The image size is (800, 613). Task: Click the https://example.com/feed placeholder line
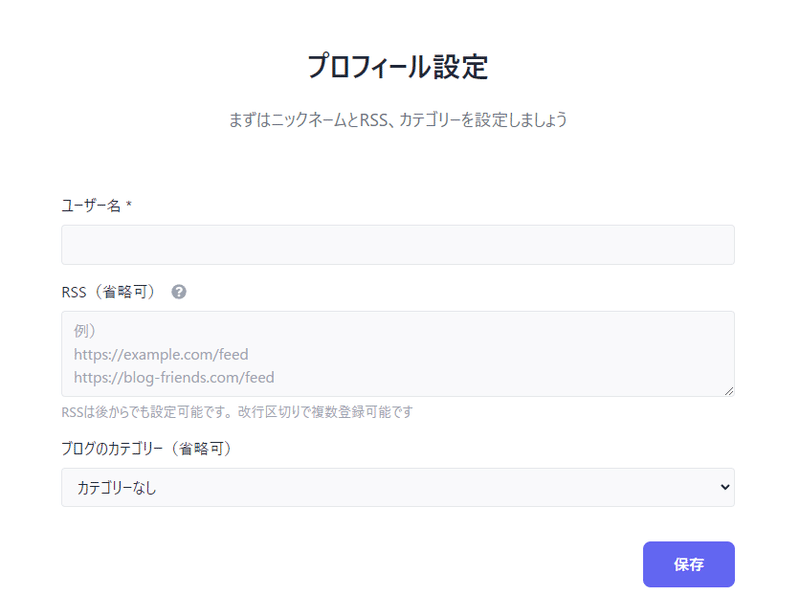(161, 354)
